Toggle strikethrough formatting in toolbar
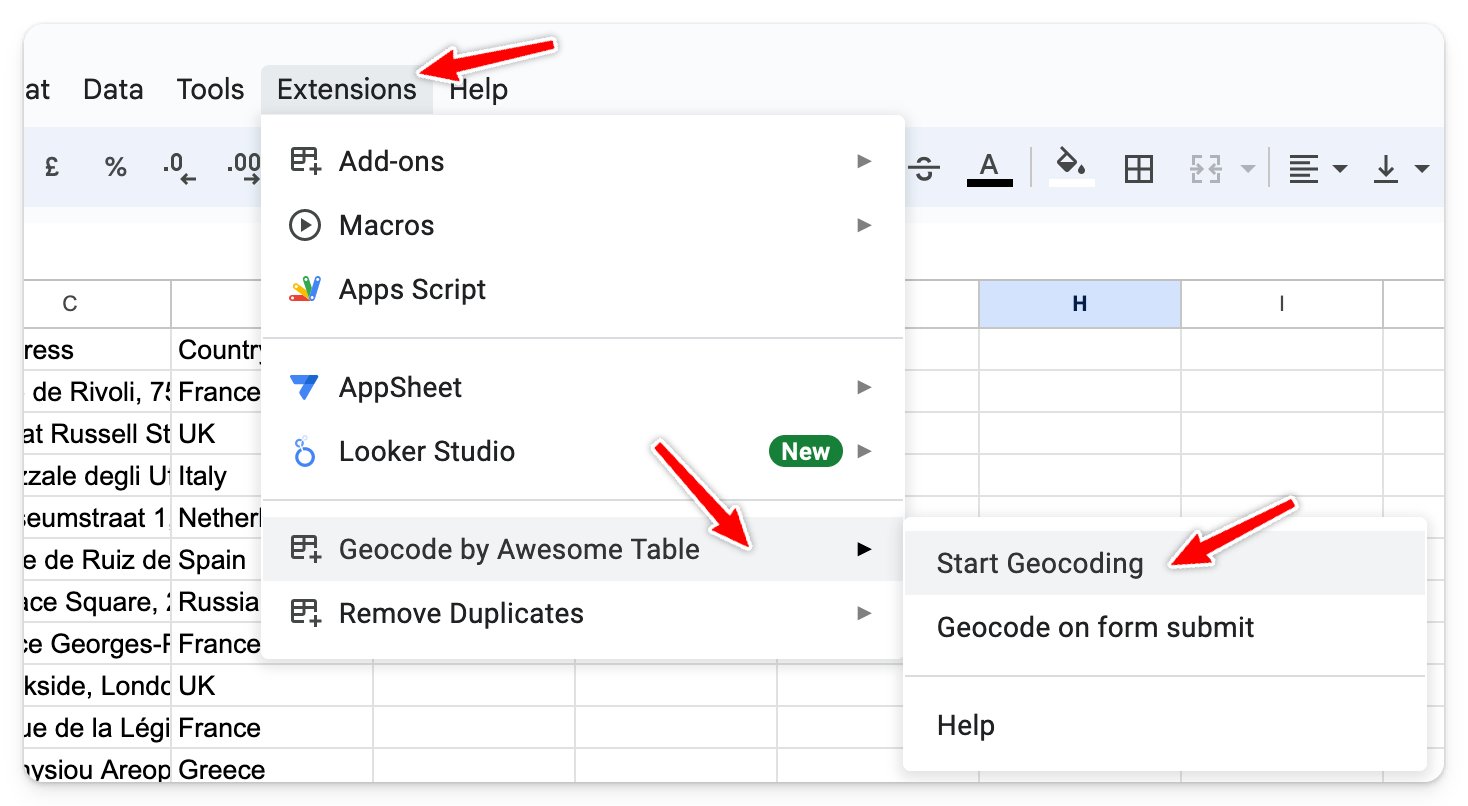 925,168
